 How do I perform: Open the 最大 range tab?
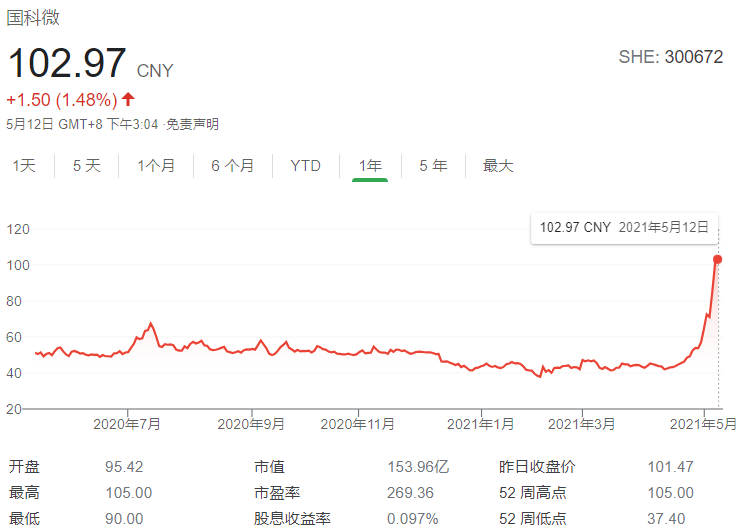[498, 166]
